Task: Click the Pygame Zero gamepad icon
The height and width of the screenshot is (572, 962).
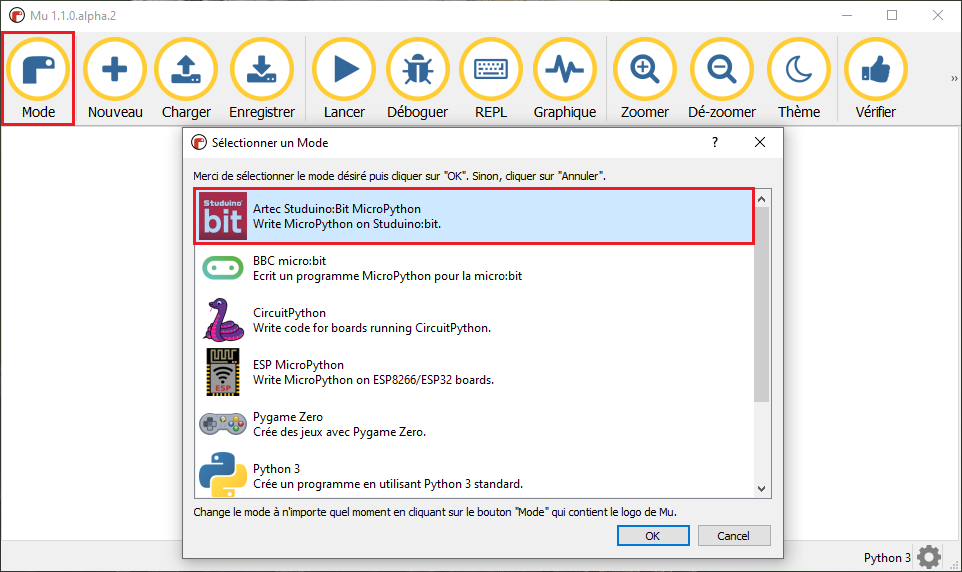Action: click(x=223, y=423)
